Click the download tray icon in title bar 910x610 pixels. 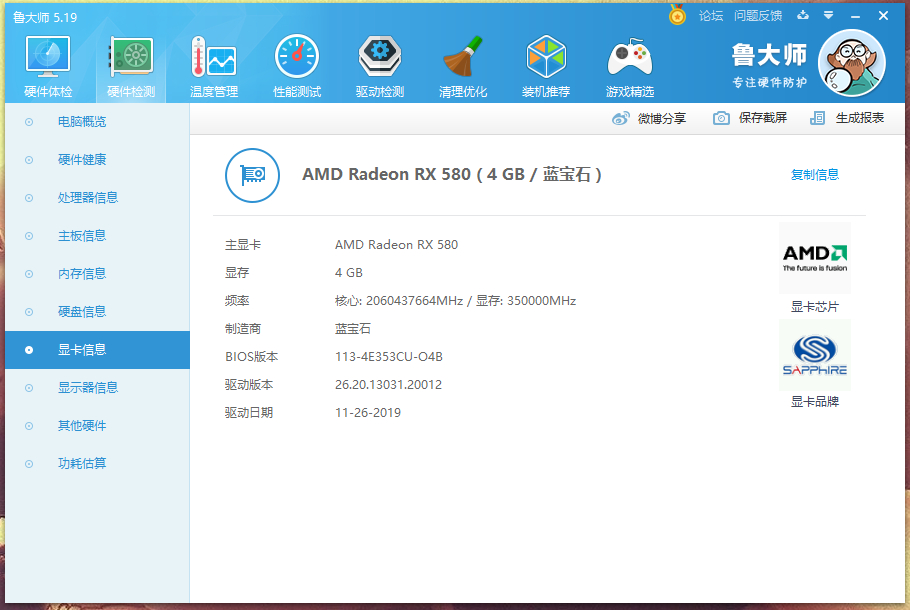click(x=803, y=15)
